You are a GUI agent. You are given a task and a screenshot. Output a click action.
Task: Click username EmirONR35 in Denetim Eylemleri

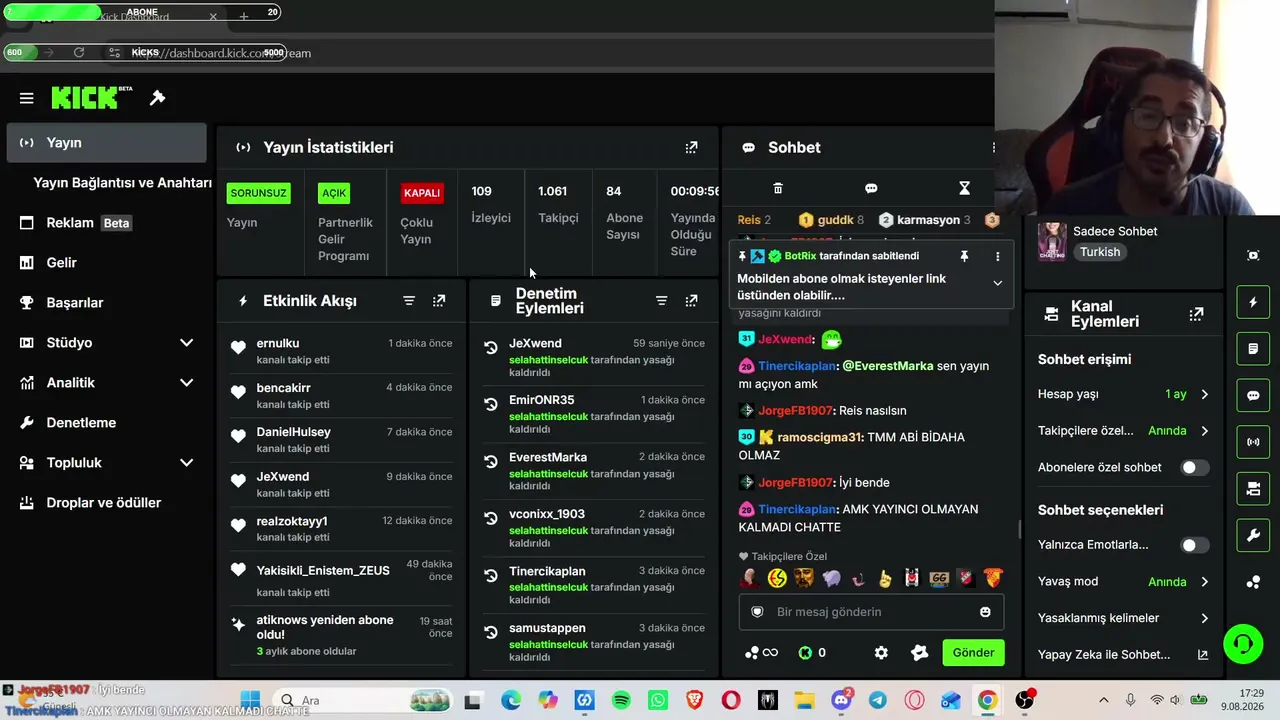[x=541, y=400]
